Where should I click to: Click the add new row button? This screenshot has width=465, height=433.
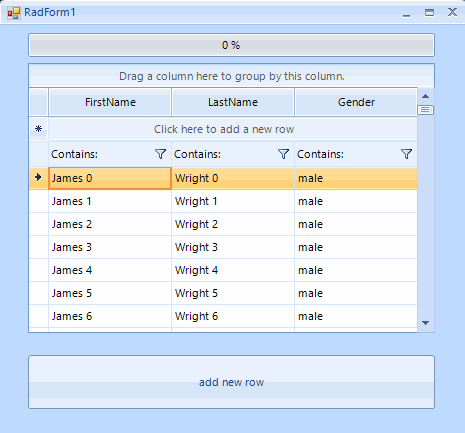[231, 382]
